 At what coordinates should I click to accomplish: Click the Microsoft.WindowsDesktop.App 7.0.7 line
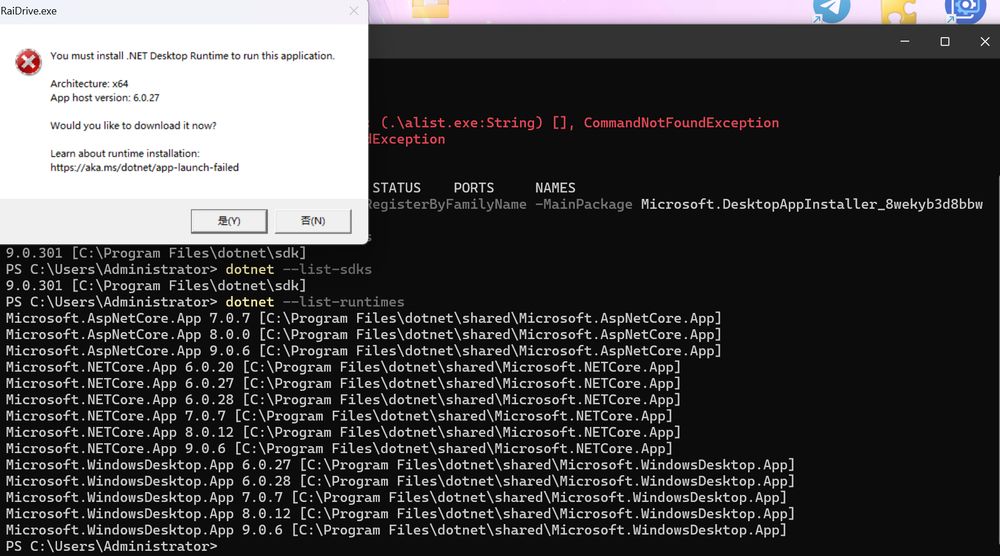click(396, 497)
